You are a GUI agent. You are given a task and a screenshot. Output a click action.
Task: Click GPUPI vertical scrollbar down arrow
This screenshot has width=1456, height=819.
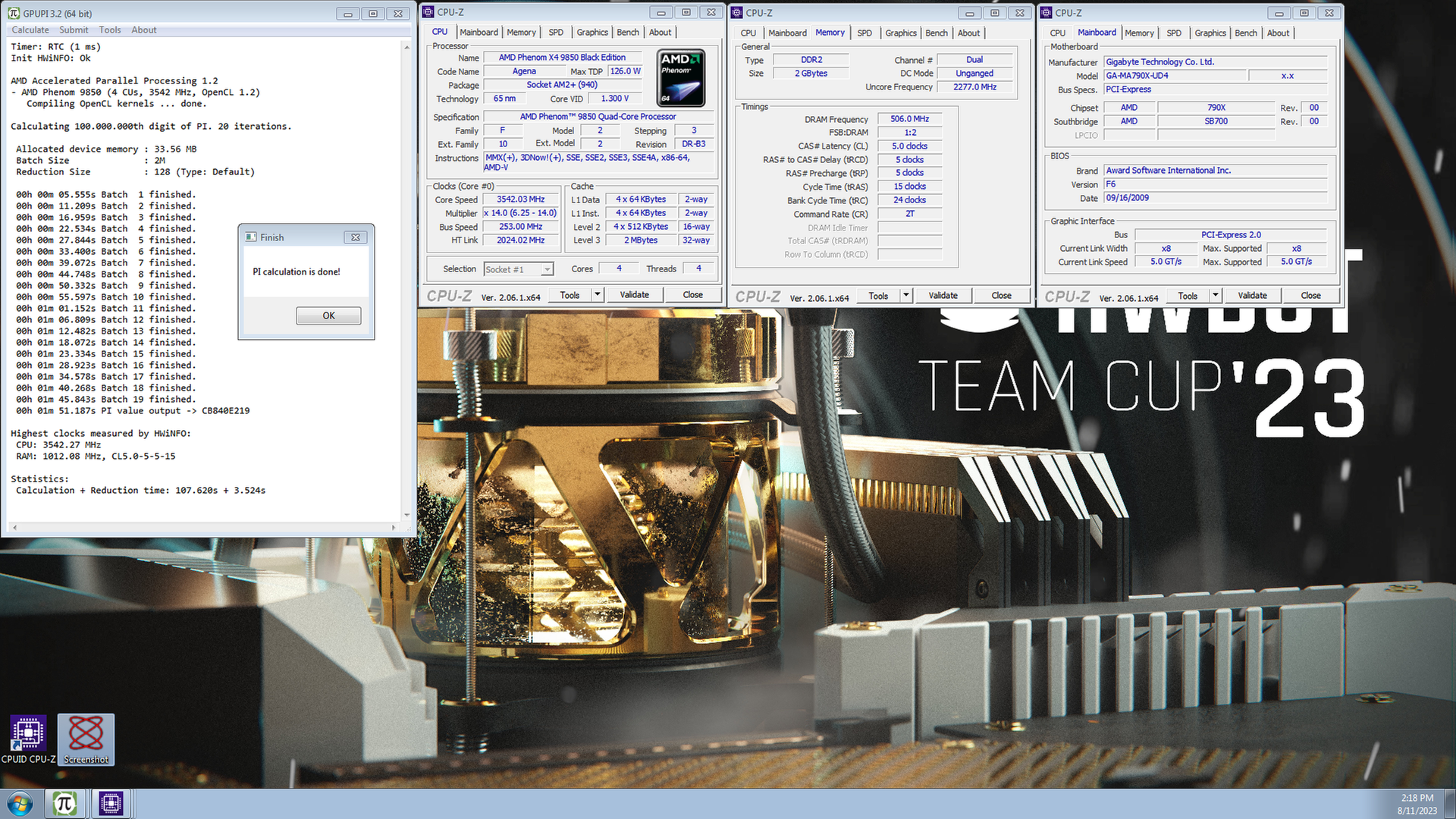(x=407, y=515)
